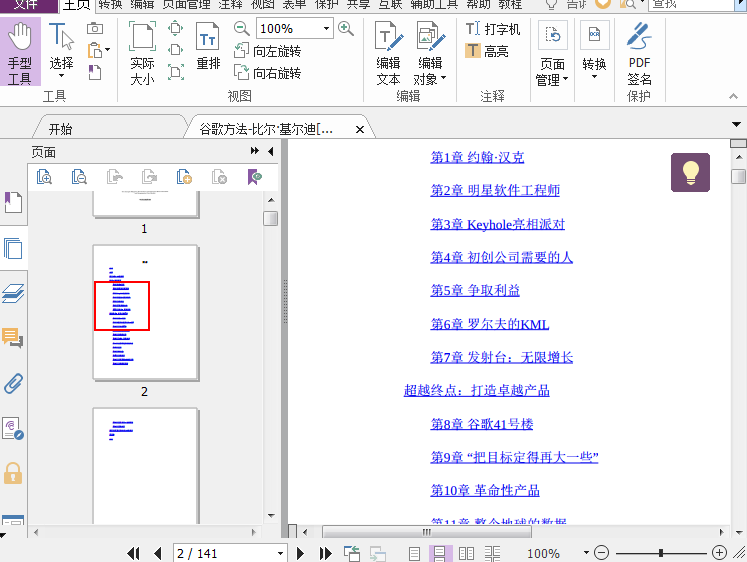Close the 谷歌方法 document tab
The height and width of the screenshot is (562, 747).
(x=360, y=129)
